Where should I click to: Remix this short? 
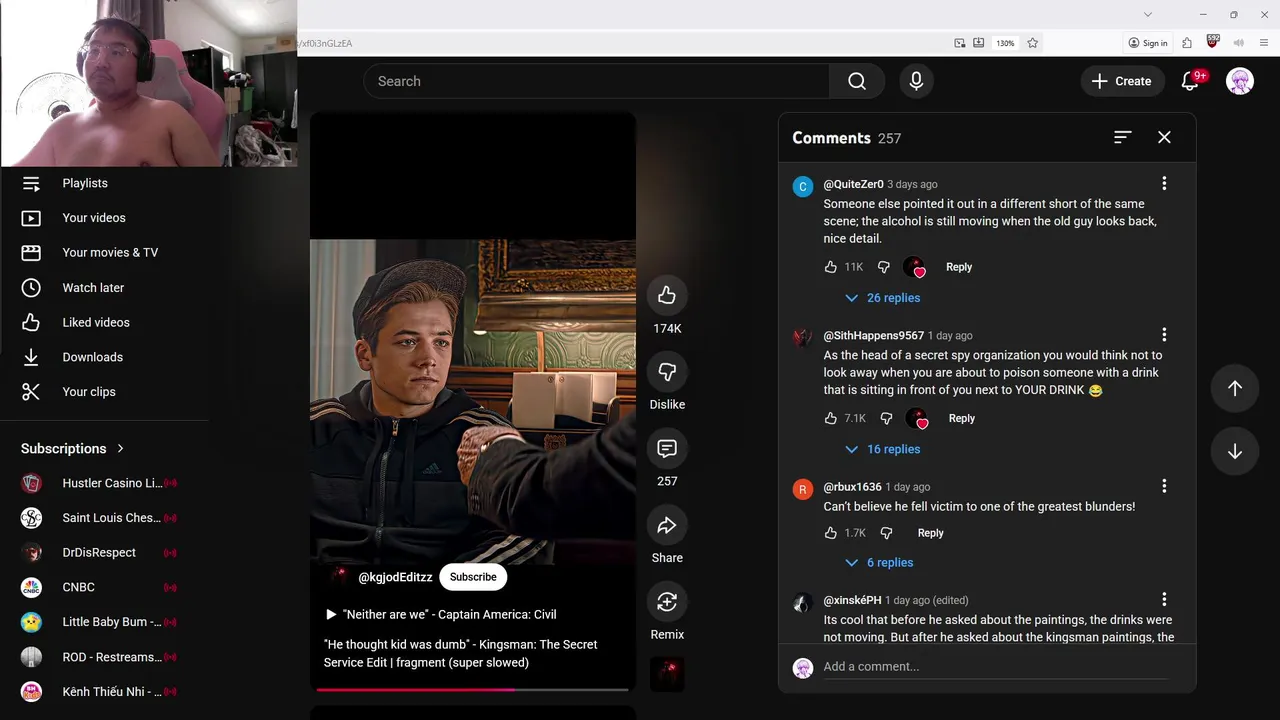click(x=667, y=601)
